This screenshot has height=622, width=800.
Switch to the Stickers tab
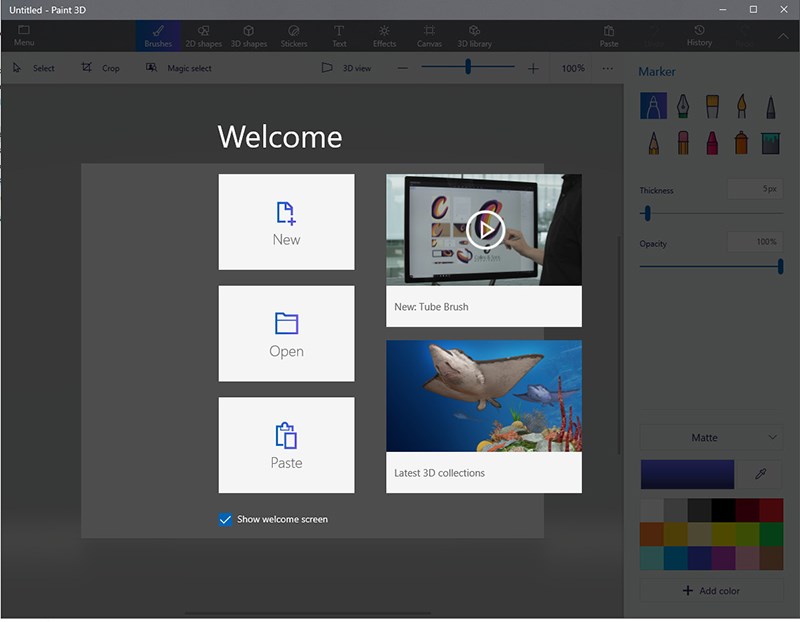293,35
